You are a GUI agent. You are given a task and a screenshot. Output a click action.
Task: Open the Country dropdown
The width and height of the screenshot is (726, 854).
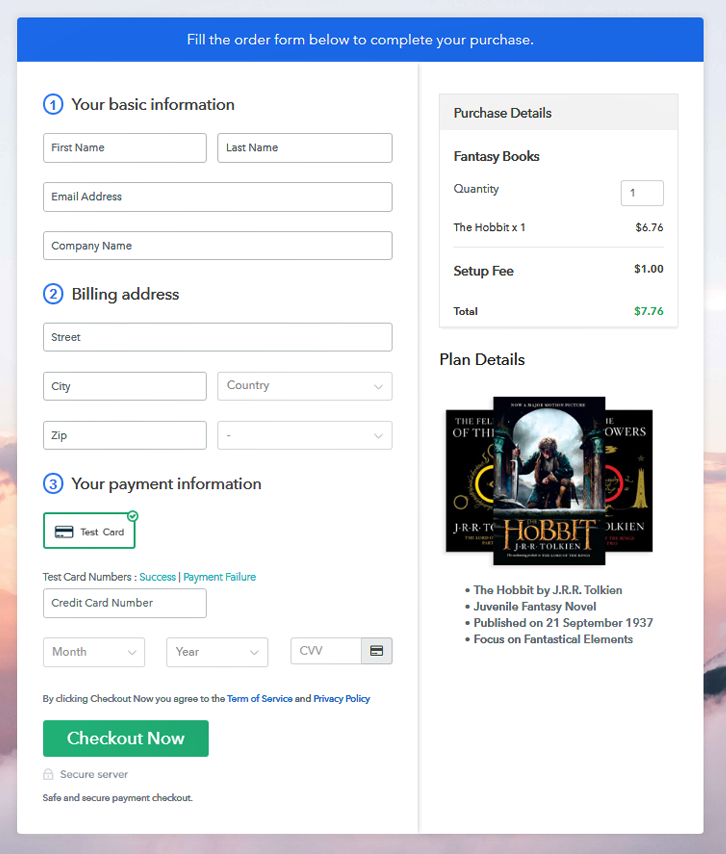[304, 386]
